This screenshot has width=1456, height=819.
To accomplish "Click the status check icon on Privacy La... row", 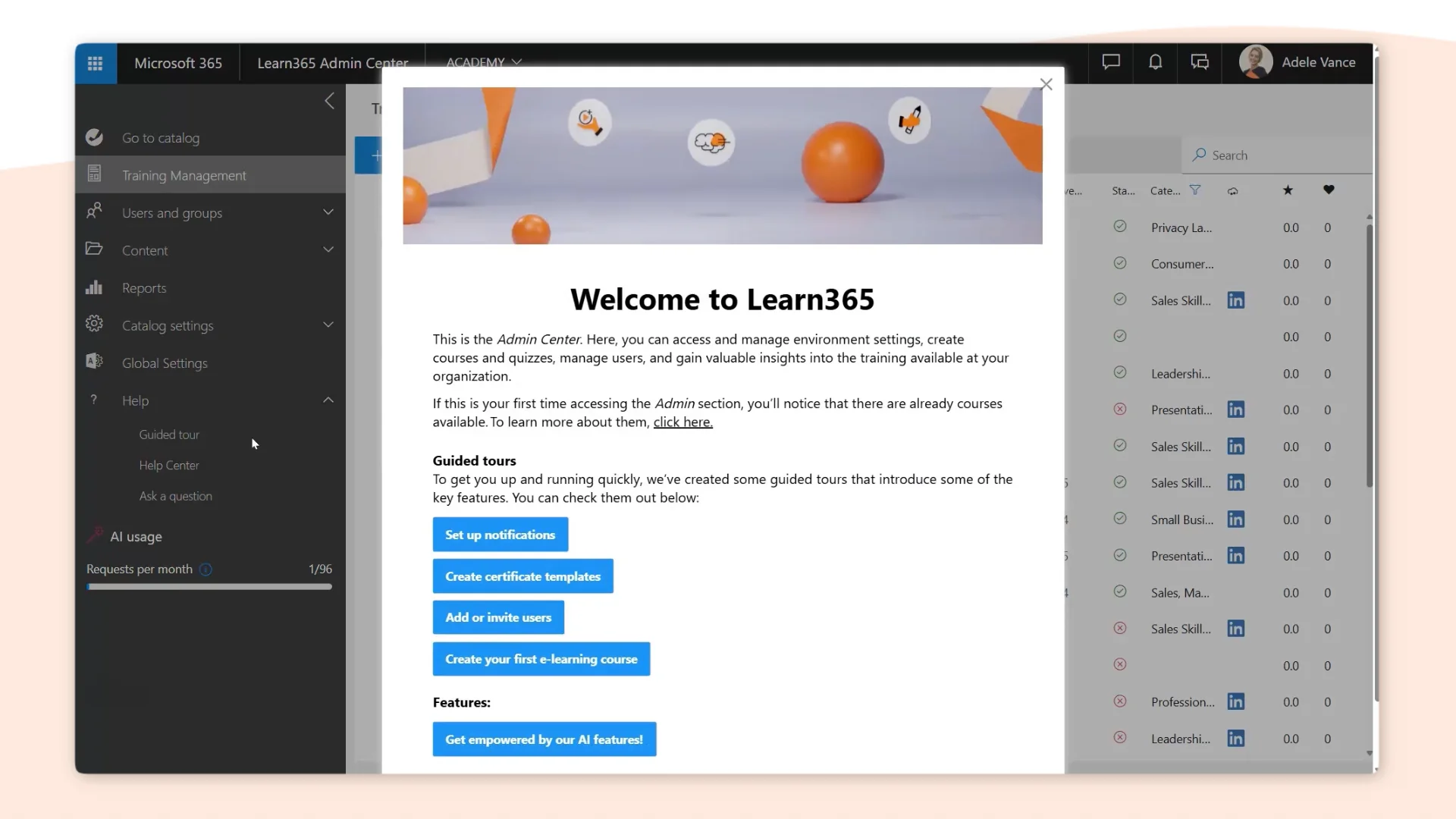I will pos(1120,227).
